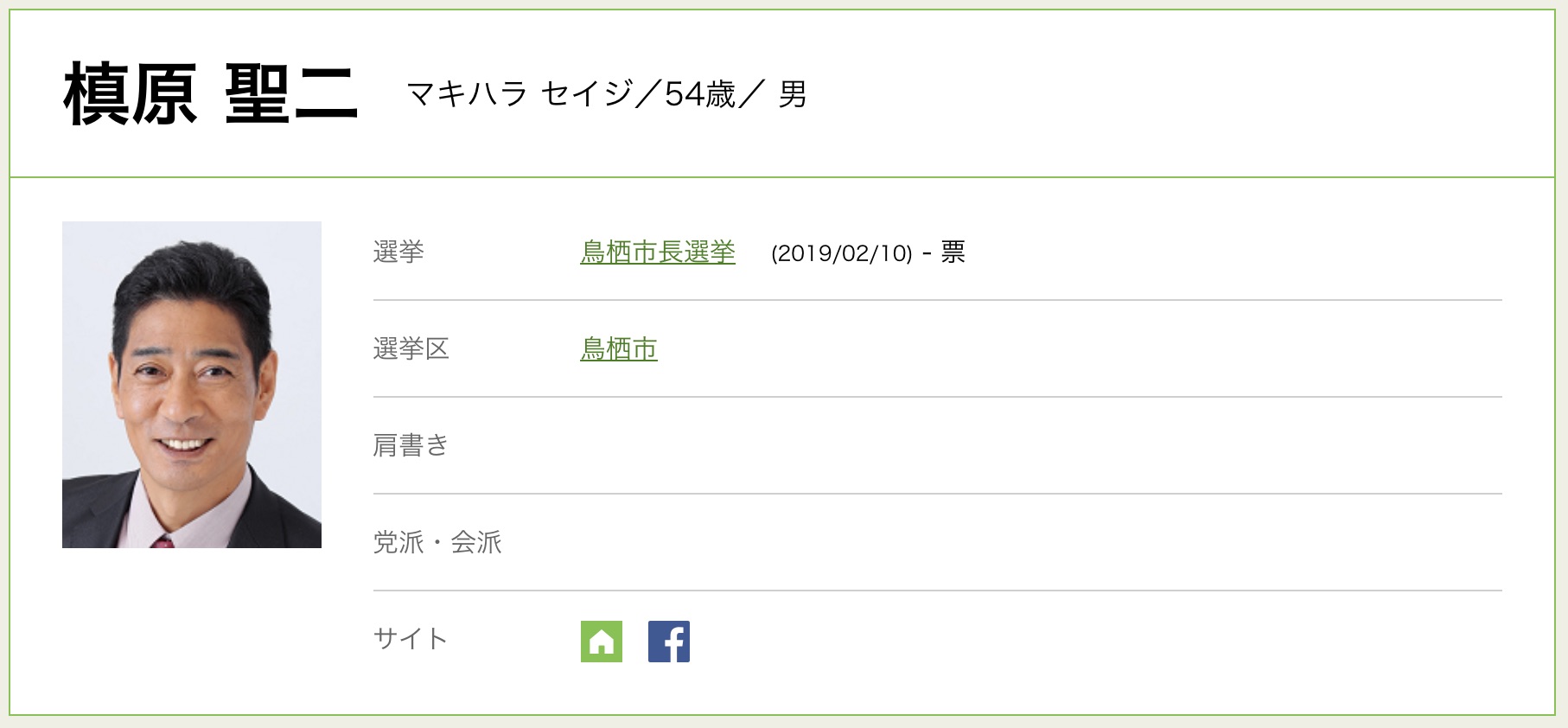Click the 党派・会派 row label
The width and height of the screenshot is (1568, 728).
(x=437, y=542)
